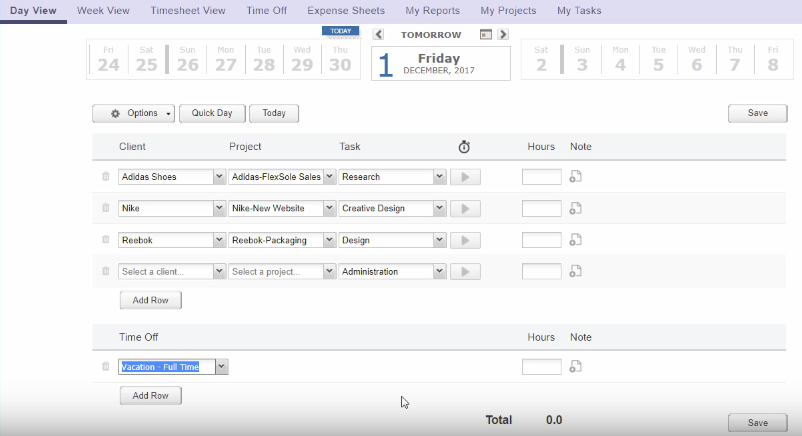Open the Vacation - Full Time dropdown
Screen dimensions: 802x436
coord(222,366)
